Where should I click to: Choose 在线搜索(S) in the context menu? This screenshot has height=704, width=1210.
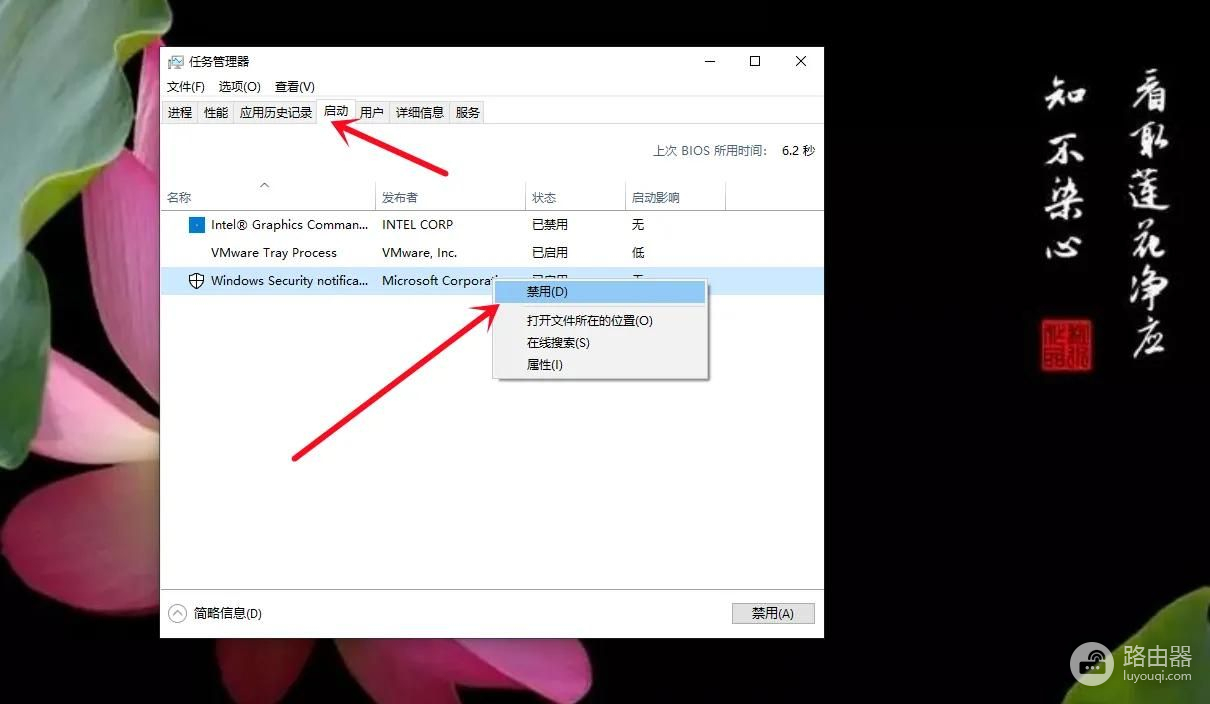point(600,343)
